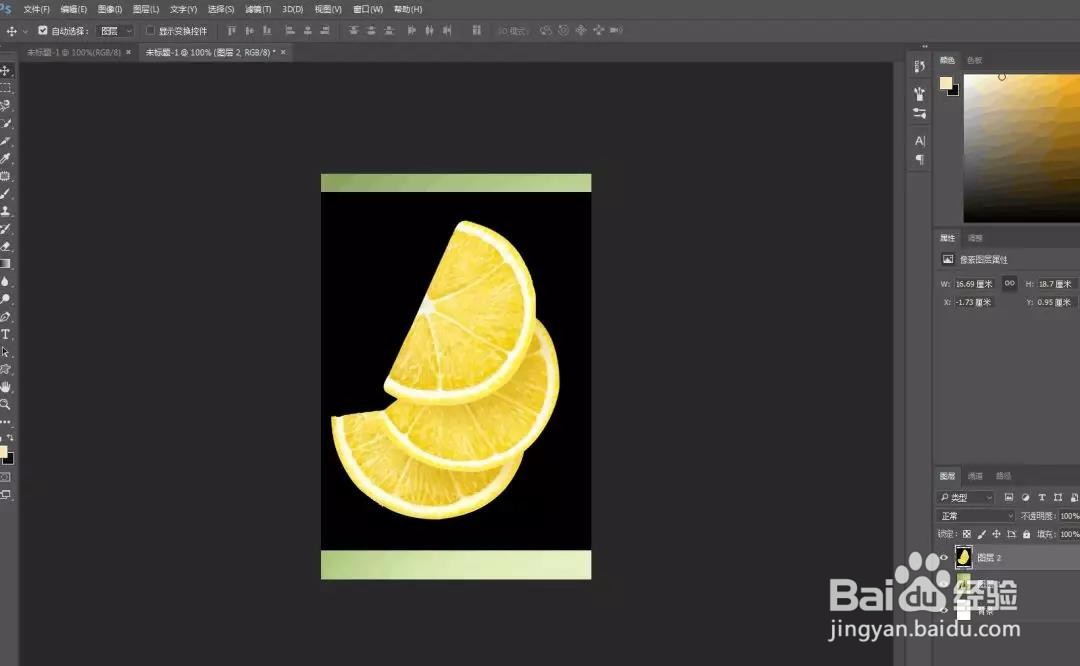Toggle the 自动选择 auto-select checkbox
This screenshot has width=1080, height=666.
(x=43, y=30)
